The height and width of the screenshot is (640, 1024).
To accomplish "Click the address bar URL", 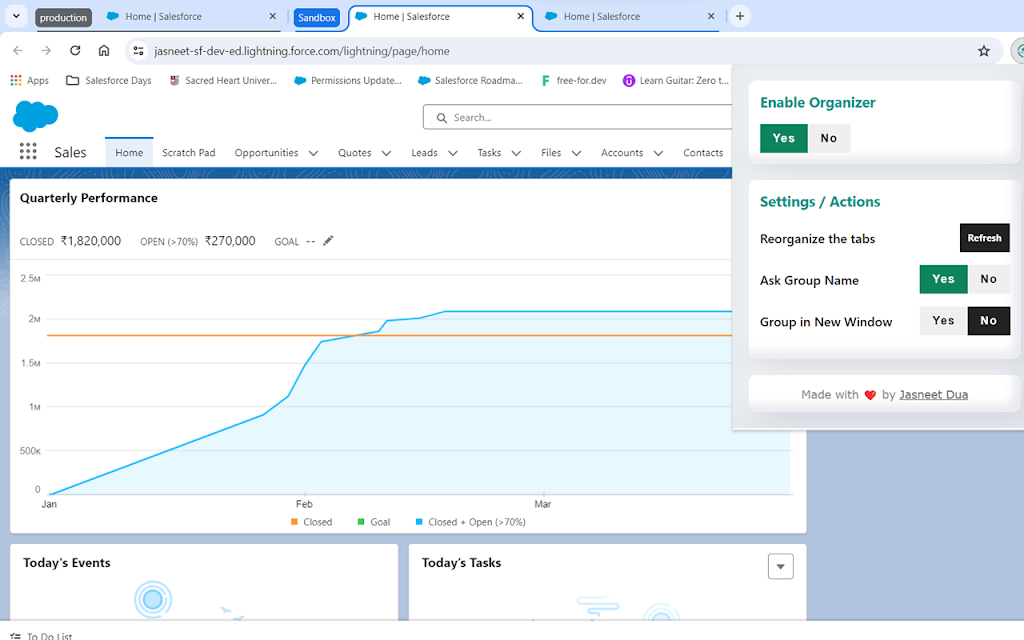I will [302, 51].
